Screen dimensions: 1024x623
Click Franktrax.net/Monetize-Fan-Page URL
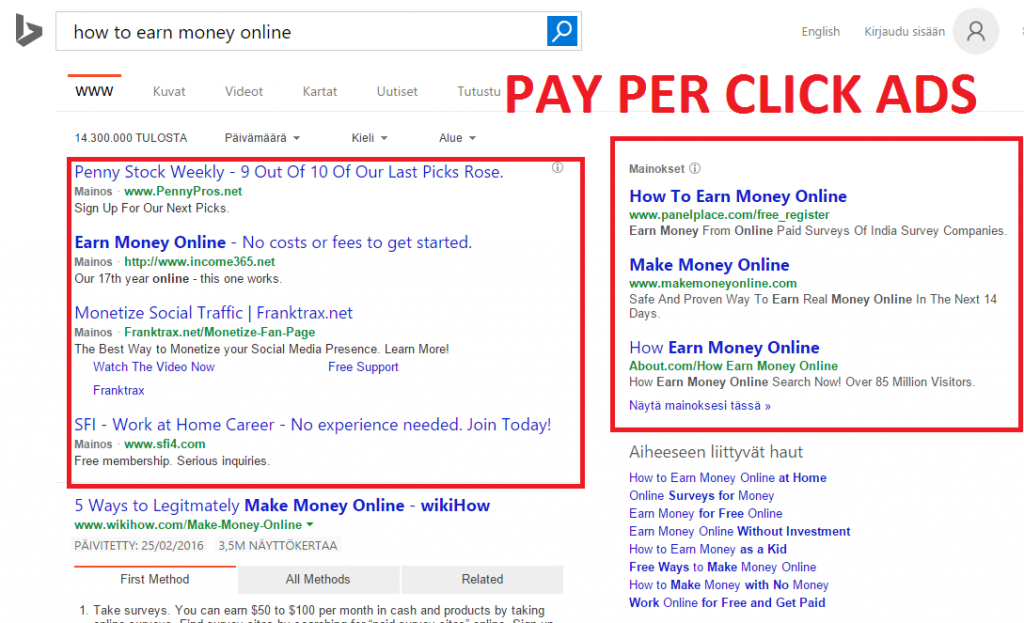pos(219,332)
